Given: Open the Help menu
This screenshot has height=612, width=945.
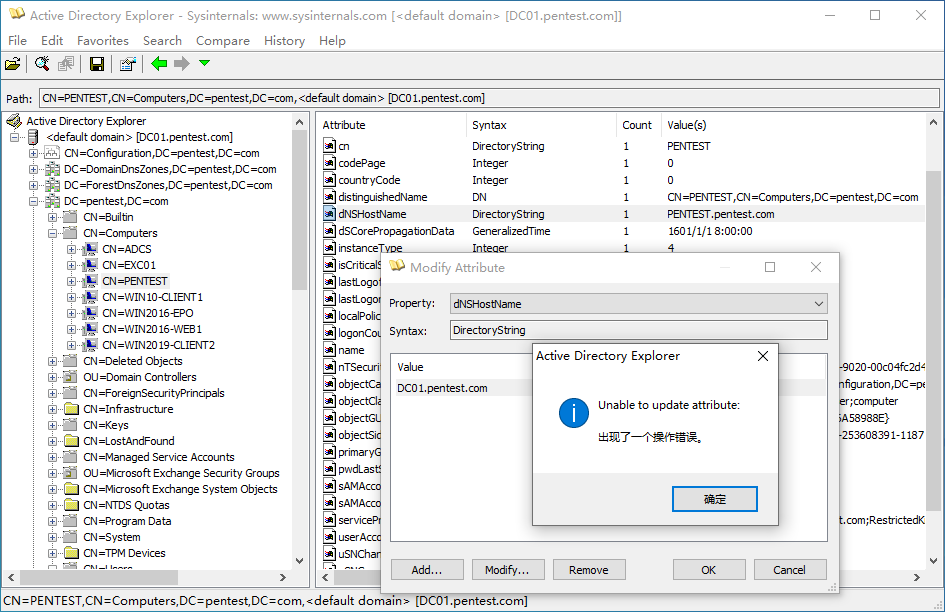Looking at the screenshot, I should pos(332,40).
